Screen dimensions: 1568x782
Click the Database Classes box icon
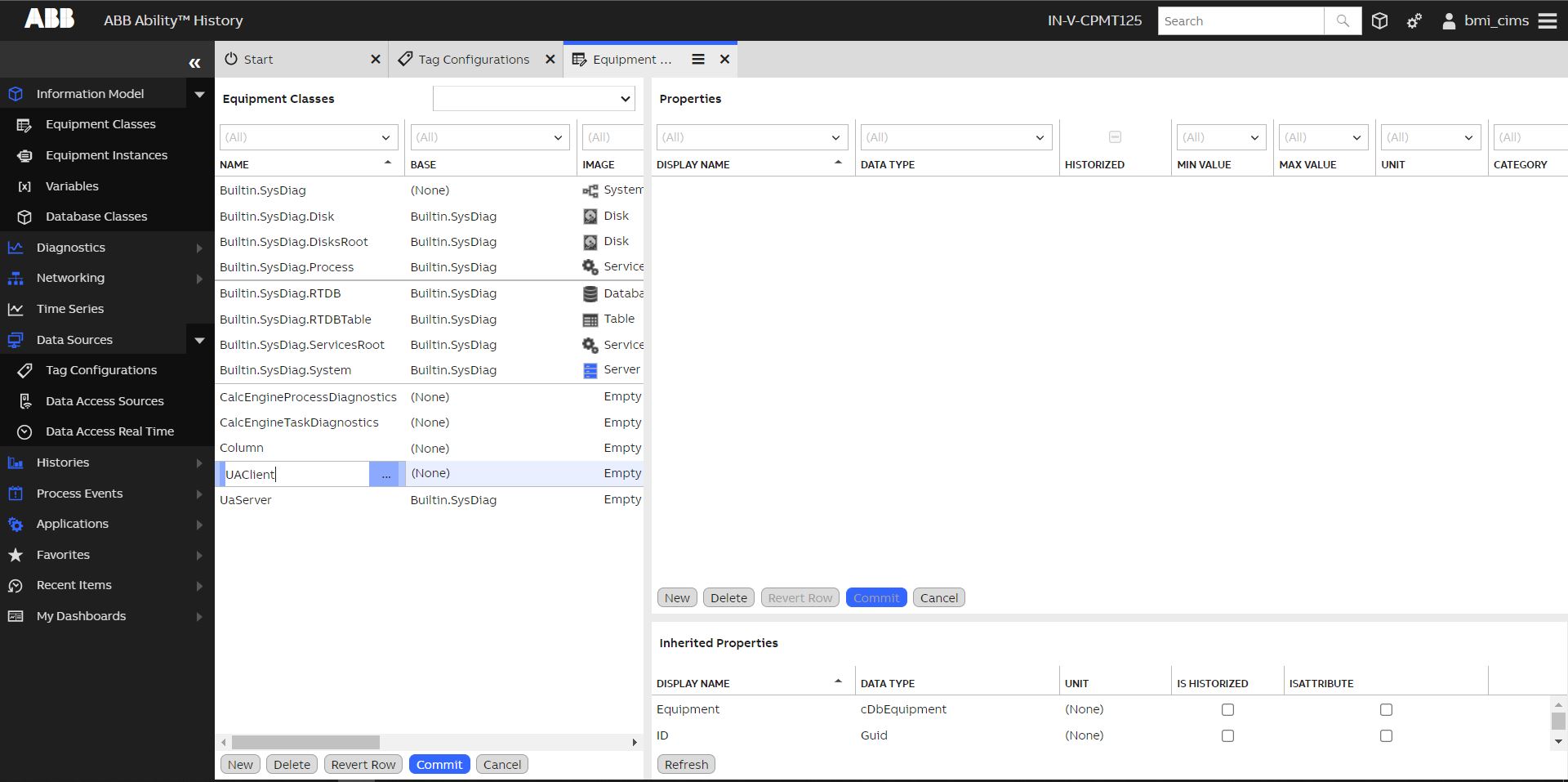(x=24, y=217)
